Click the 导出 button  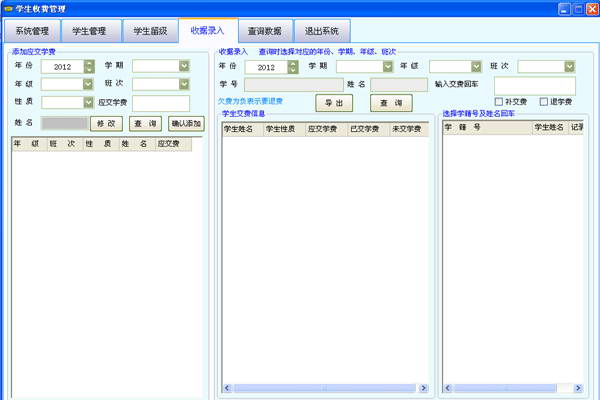pyautogui.click(x=334, y=103)
